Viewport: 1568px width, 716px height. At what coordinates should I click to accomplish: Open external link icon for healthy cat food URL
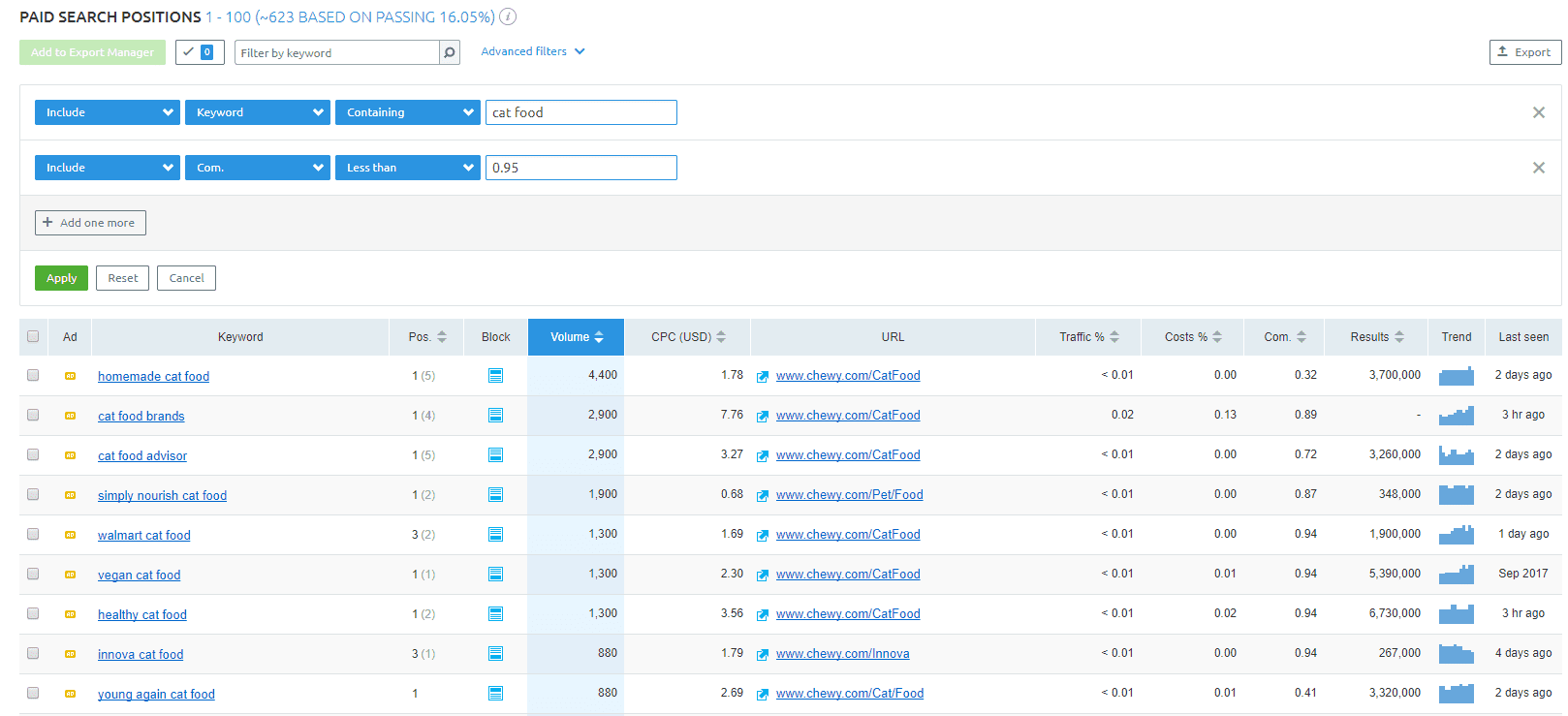pyautogui.click(x=763, y=614)
